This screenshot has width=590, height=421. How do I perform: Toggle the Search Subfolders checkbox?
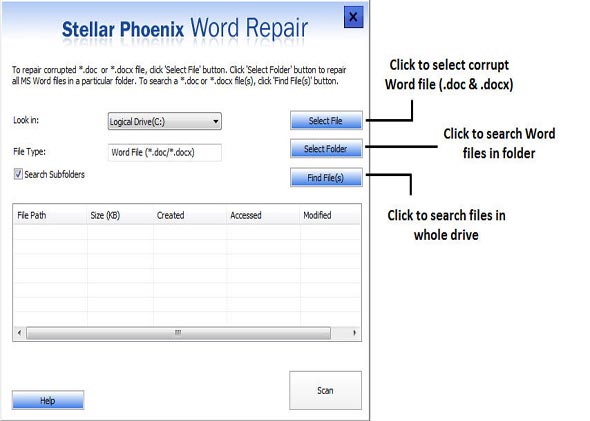click(18, 174)
